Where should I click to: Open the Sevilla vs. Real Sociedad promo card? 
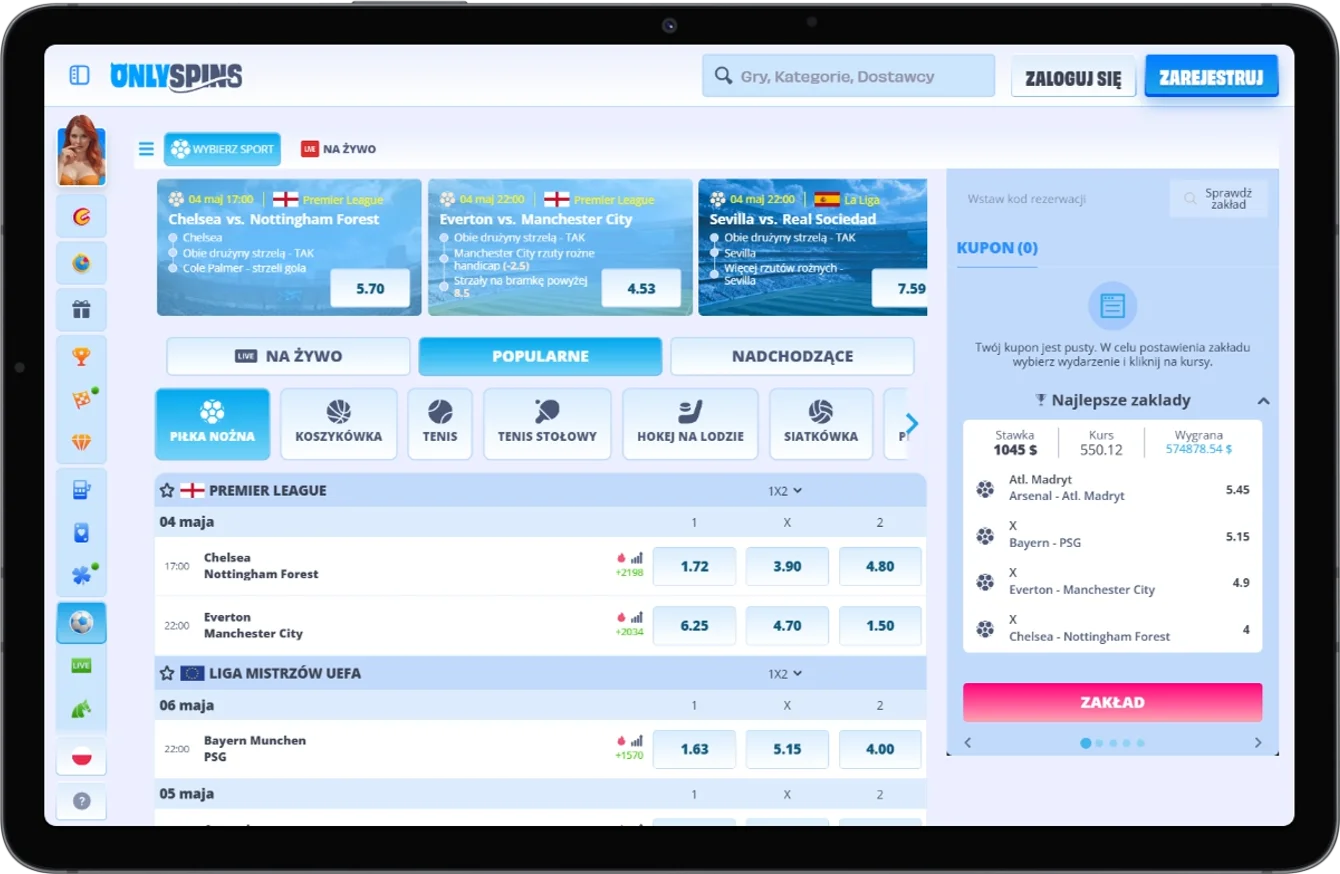[813, 247]
